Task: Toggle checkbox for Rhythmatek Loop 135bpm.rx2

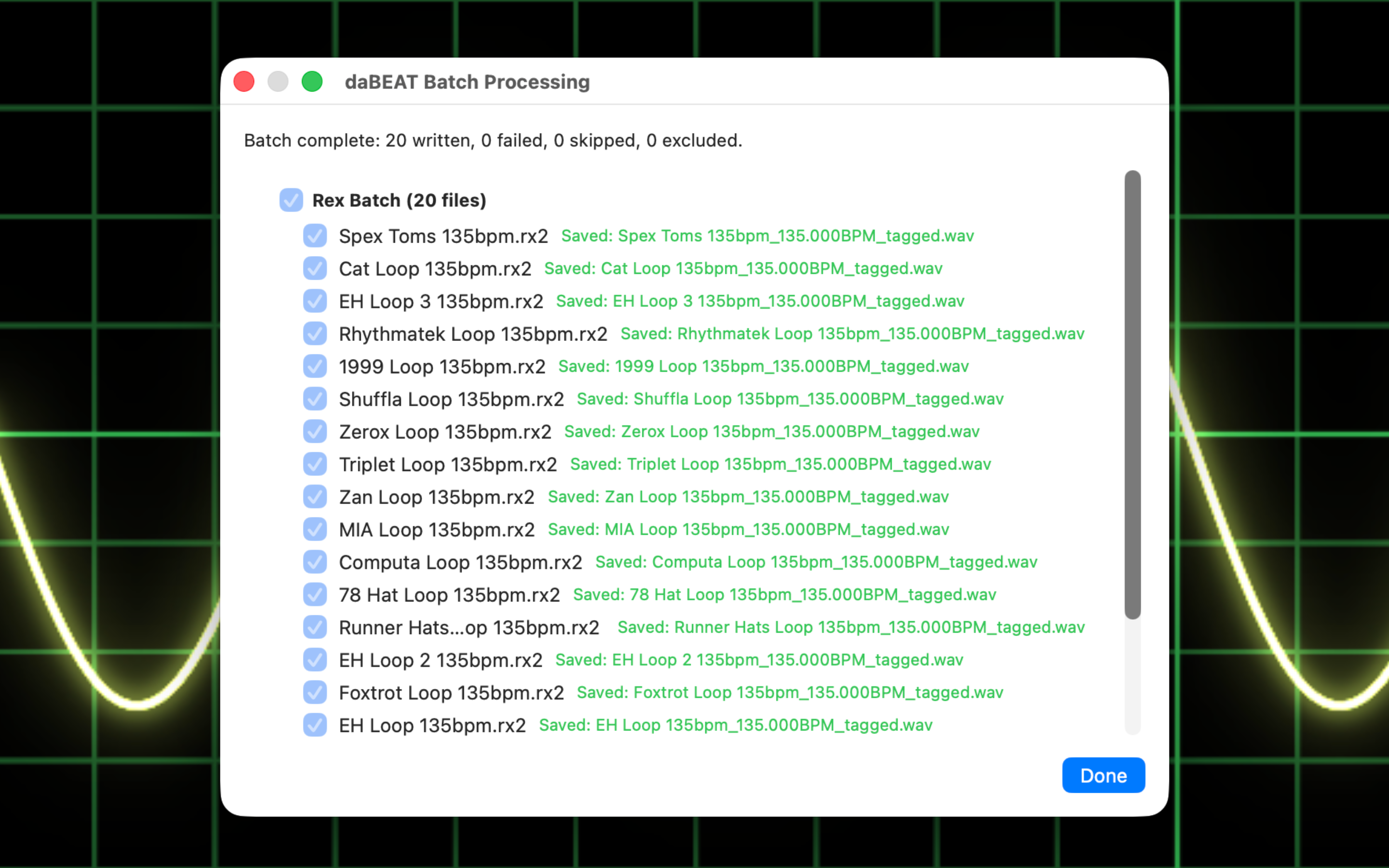Action: 315,334
